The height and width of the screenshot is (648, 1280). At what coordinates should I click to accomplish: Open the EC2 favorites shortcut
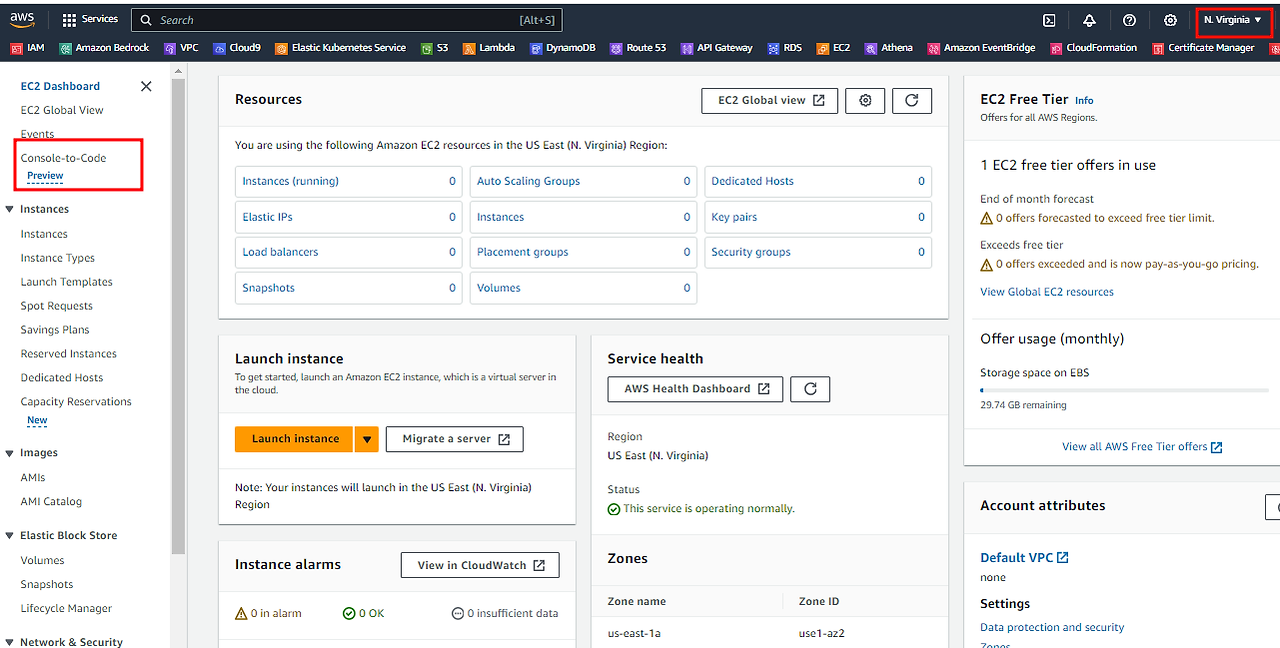click(834, 48)
